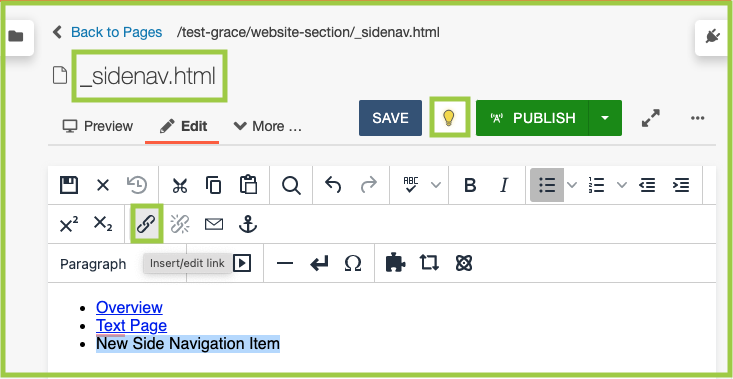Toggle the numbered list button
The image size is (733, 379).
[596, 185]
